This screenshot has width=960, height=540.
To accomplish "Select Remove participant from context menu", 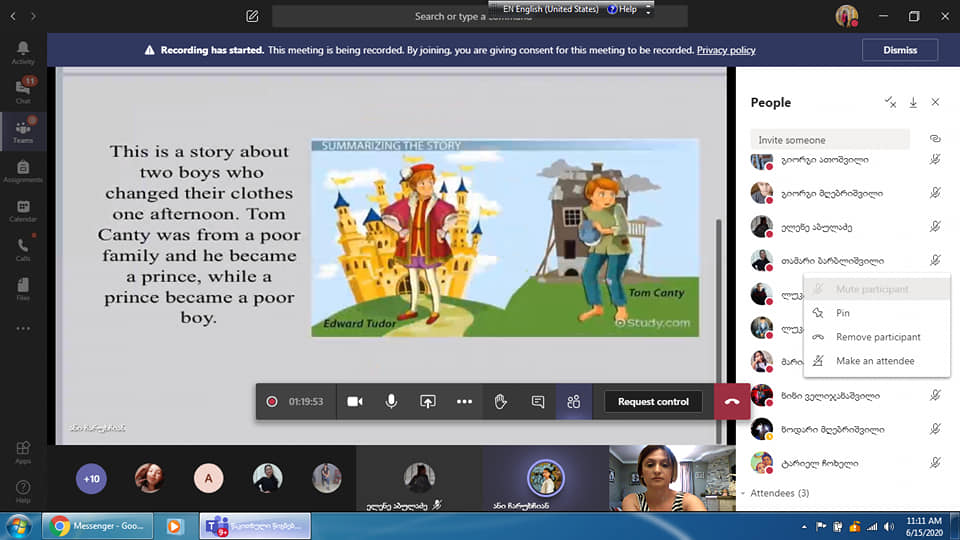I will pos(877,337).
